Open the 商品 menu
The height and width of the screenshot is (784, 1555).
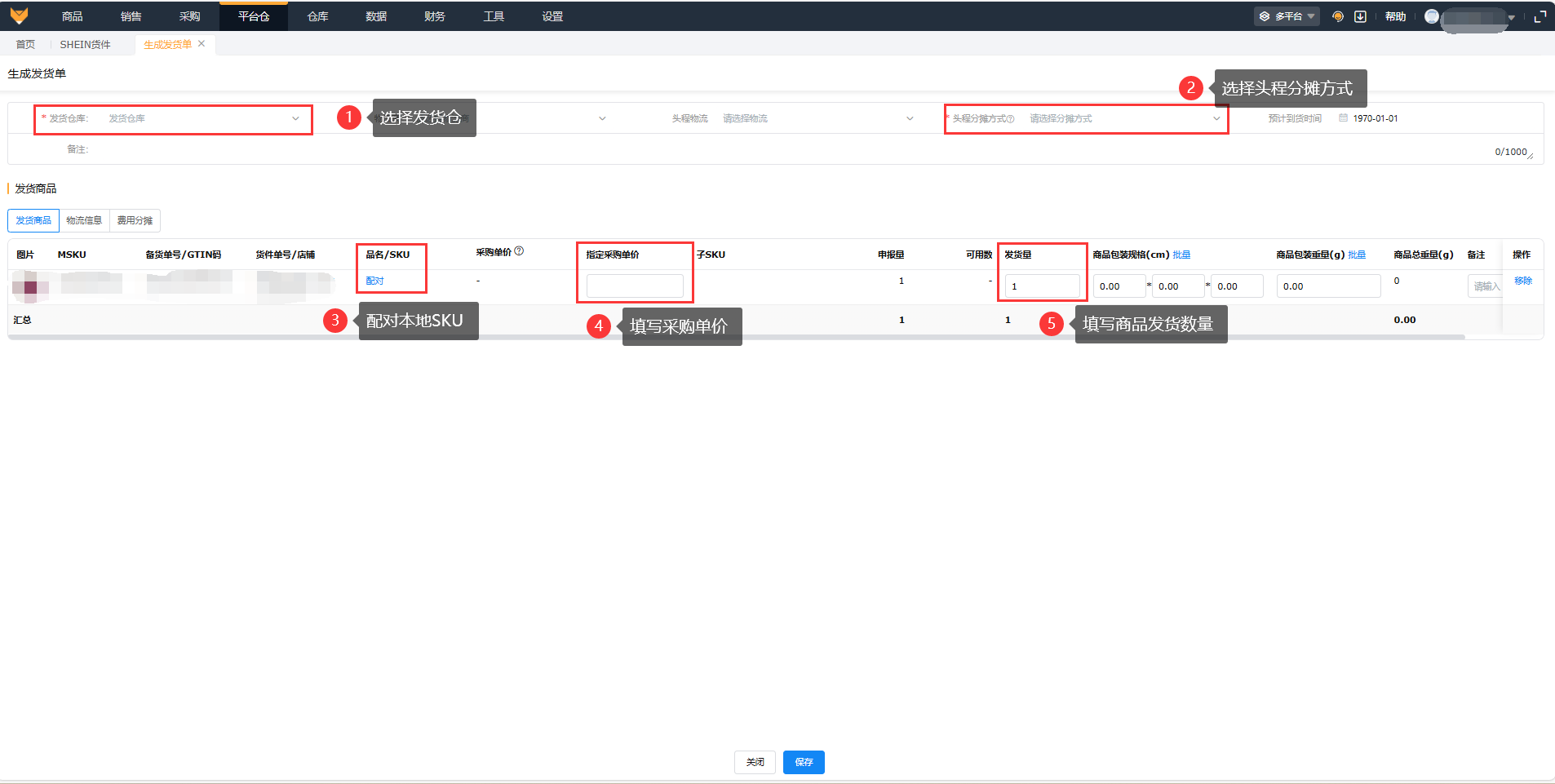[73, 16]
